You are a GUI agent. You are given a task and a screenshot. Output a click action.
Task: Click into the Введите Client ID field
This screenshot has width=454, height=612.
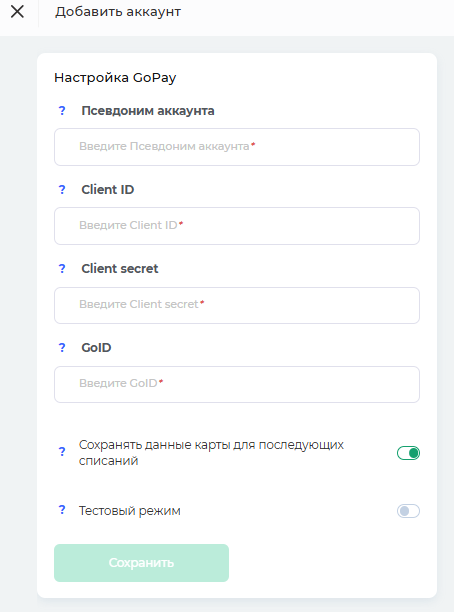tap(237, 226)
